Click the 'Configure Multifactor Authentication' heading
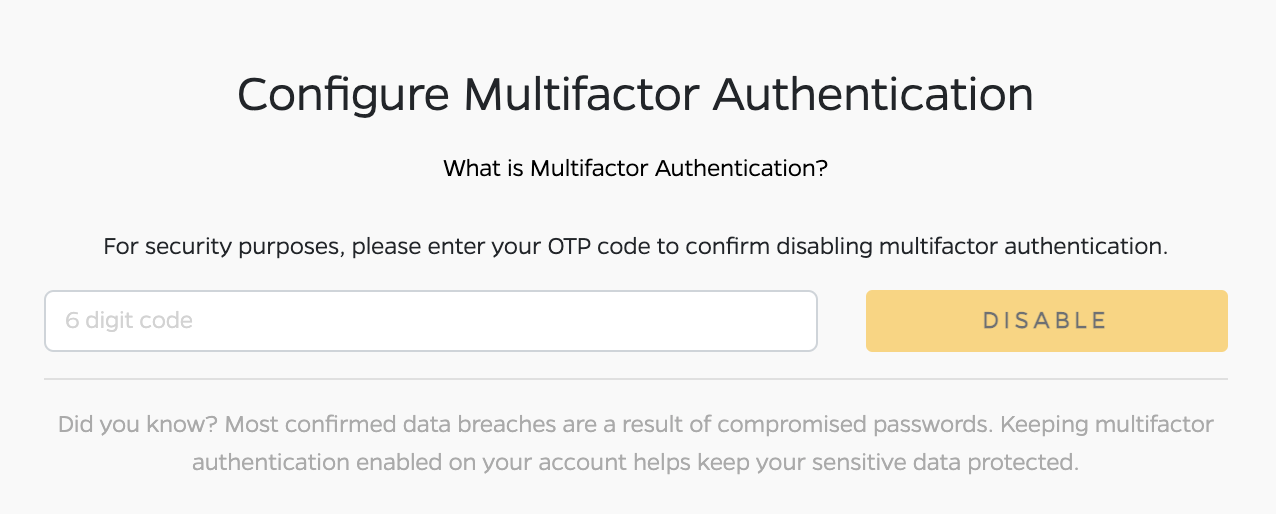The image size is (1276, 514). tap(635, 95)
